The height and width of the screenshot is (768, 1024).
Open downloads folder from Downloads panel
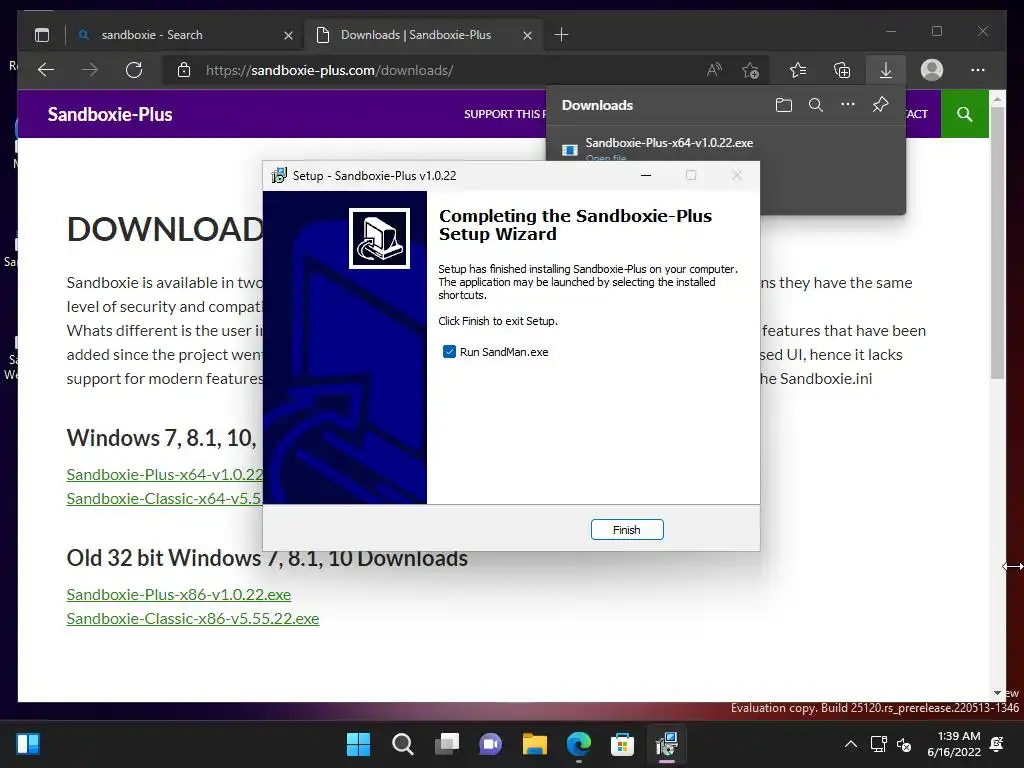[784, 105]
